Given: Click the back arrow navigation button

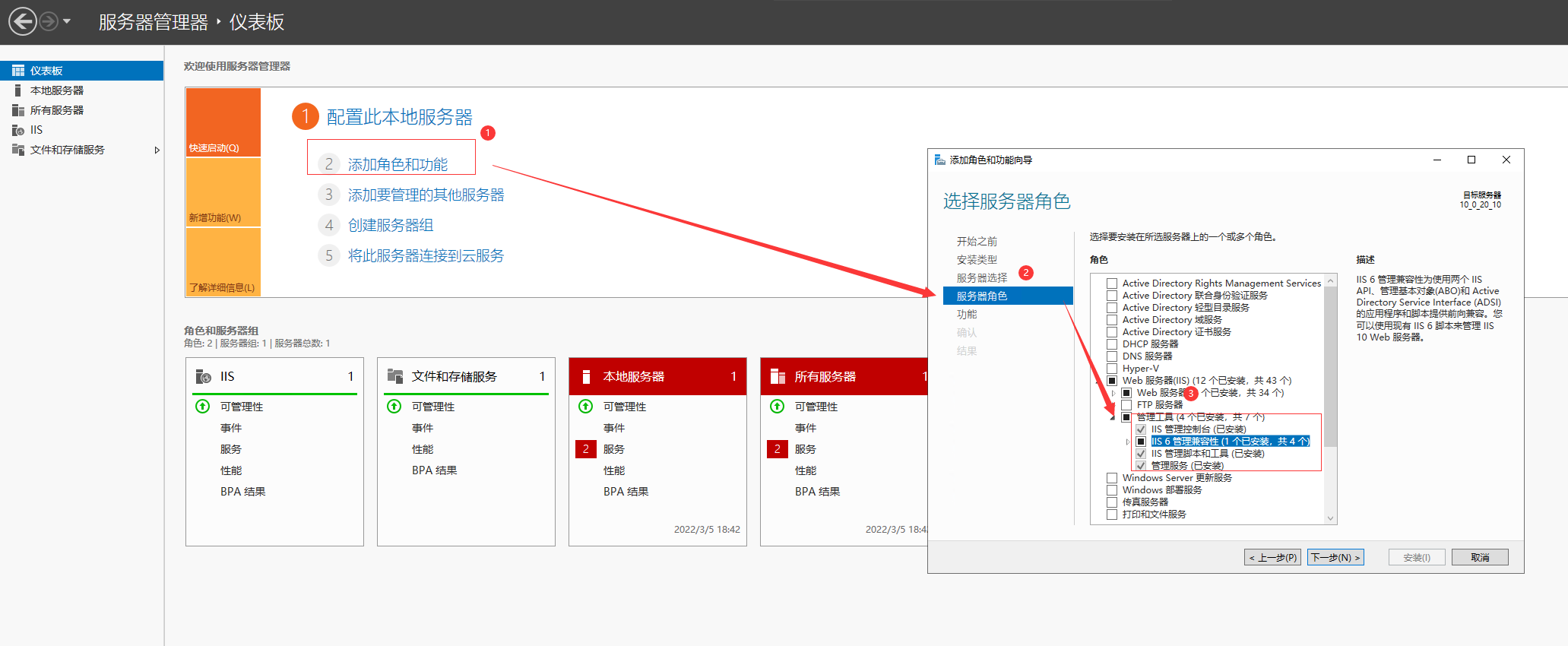Looking at the screenshot, I should click(23, 21).
